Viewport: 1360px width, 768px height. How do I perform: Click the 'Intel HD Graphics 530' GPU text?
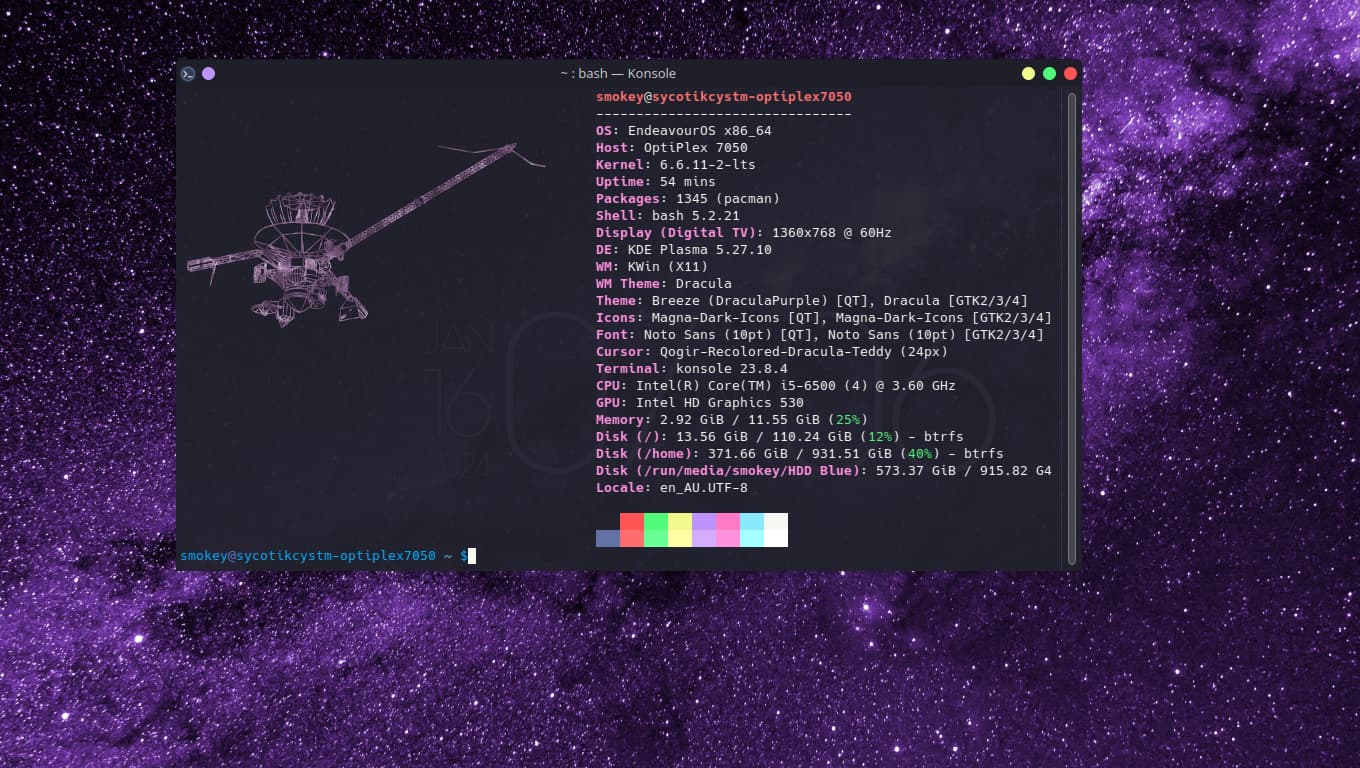(x=719, y=403)
